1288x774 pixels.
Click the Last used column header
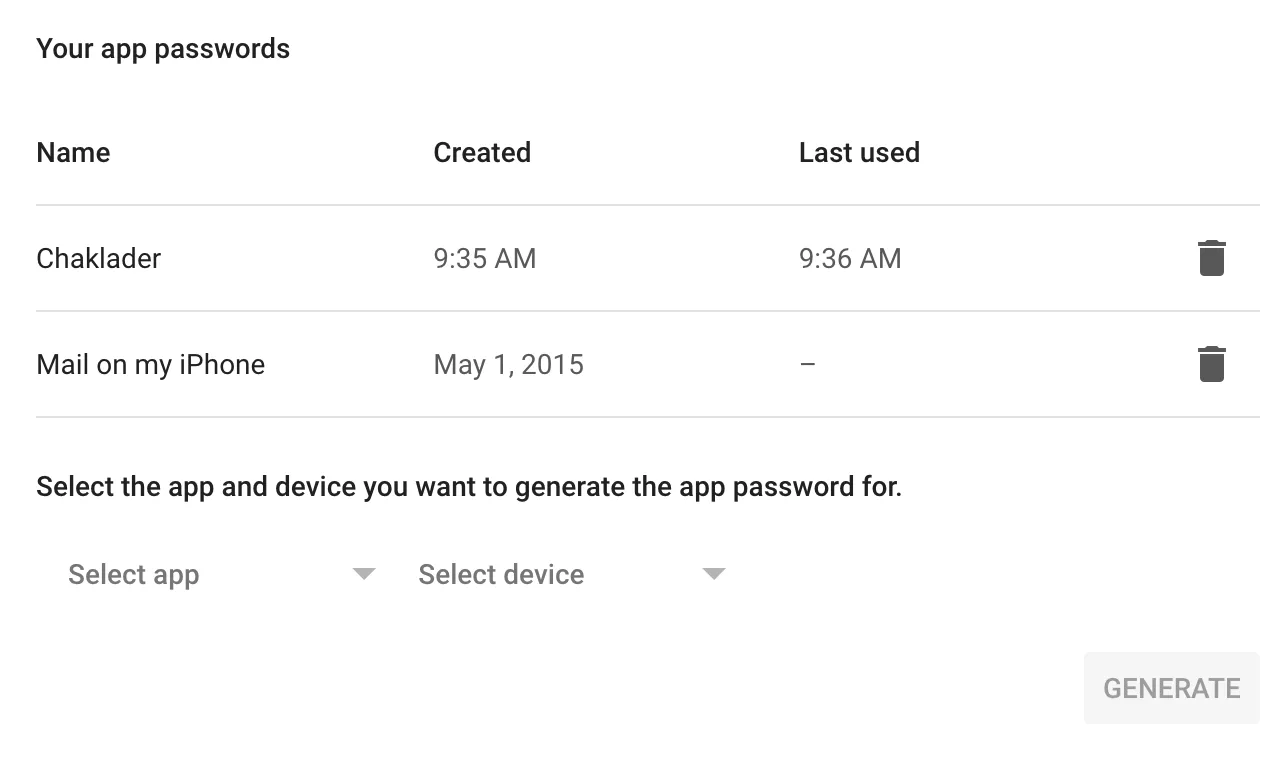coord(859,153)
